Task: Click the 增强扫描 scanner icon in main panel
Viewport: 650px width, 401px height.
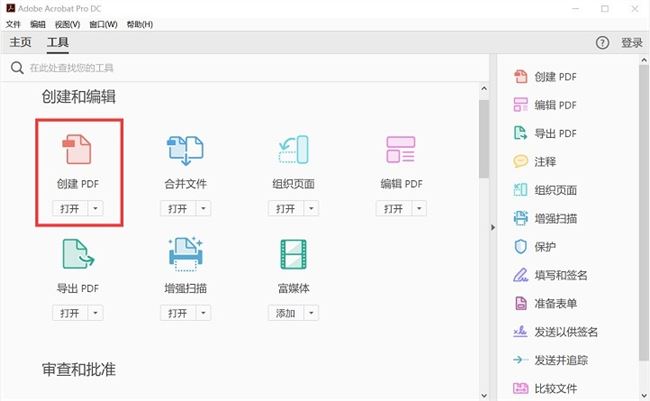Action: 185,256
